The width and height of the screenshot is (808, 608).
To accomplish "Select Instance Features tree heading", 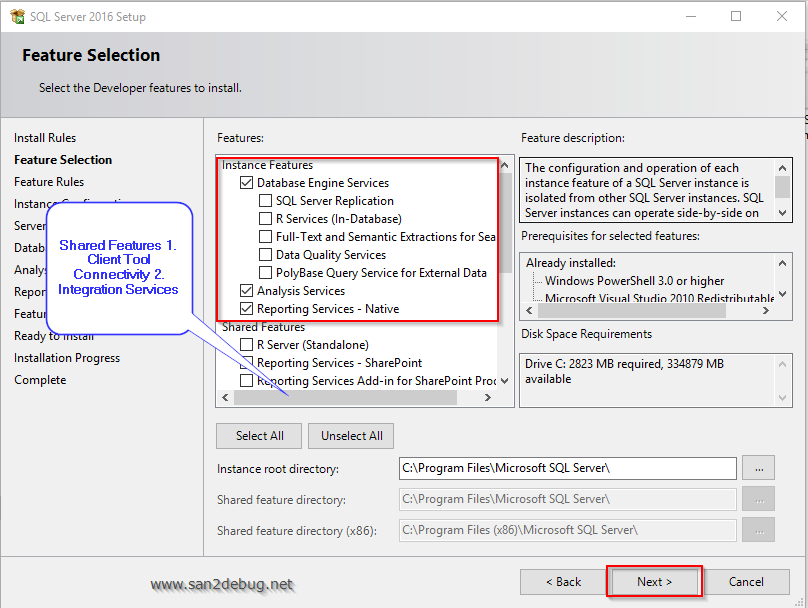I will (x=267, y=165).
